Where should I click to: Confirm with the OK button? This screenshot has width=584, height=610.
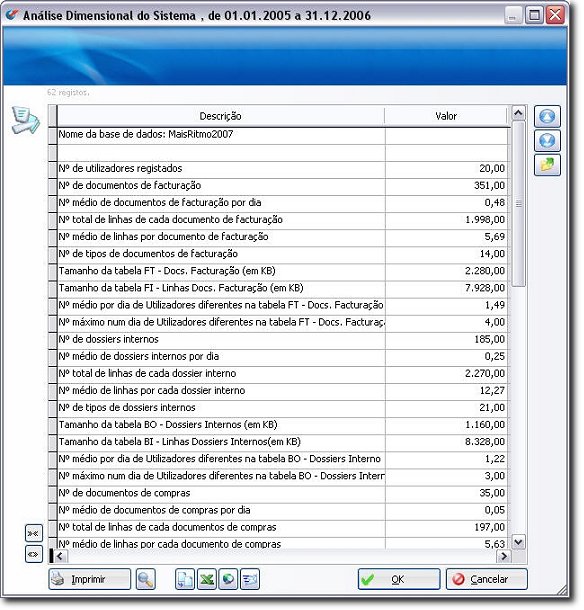pyautogui.click(x=399, y=579)
